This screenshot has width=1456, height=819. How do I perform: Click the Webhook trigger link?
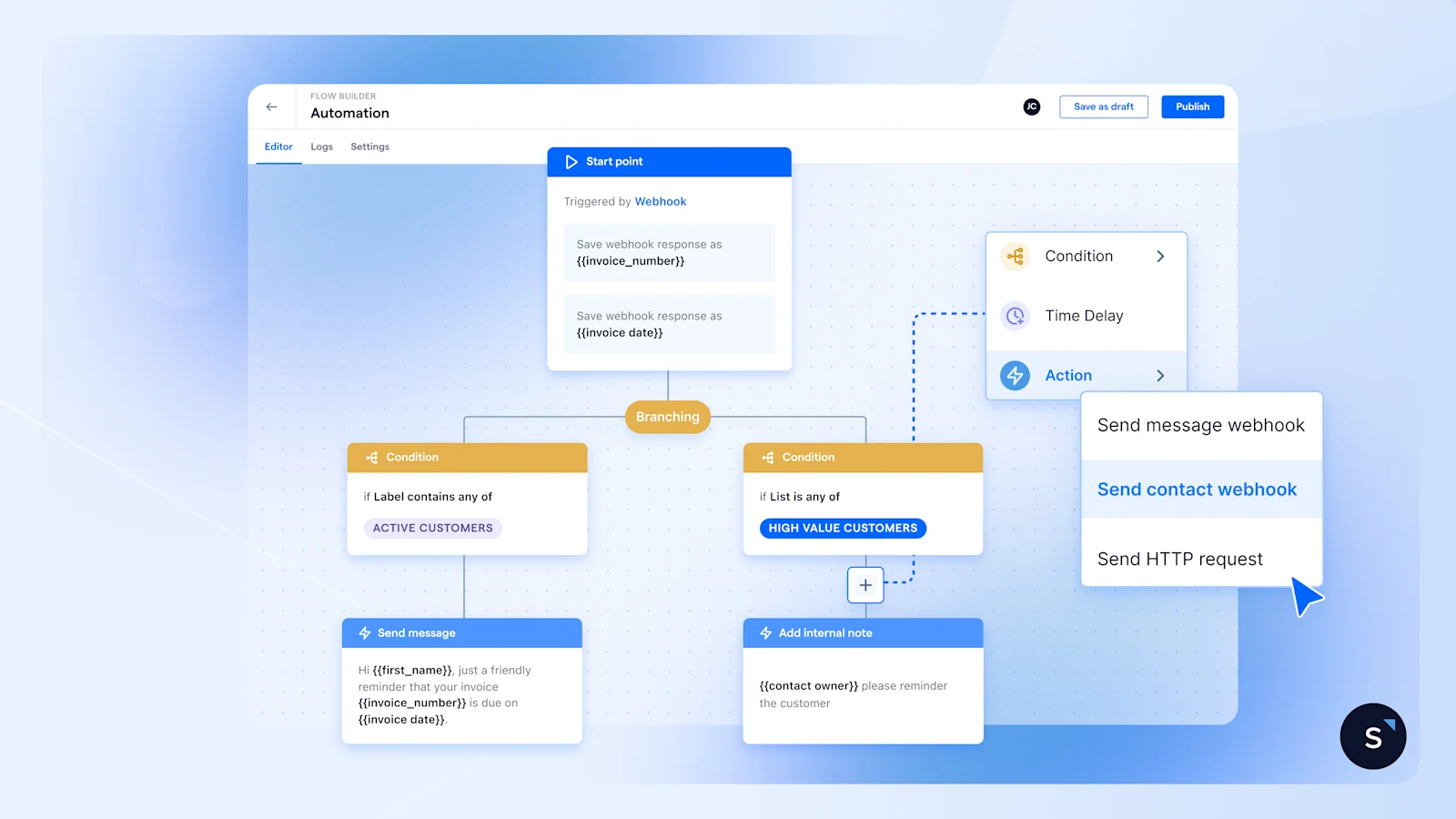661,201
